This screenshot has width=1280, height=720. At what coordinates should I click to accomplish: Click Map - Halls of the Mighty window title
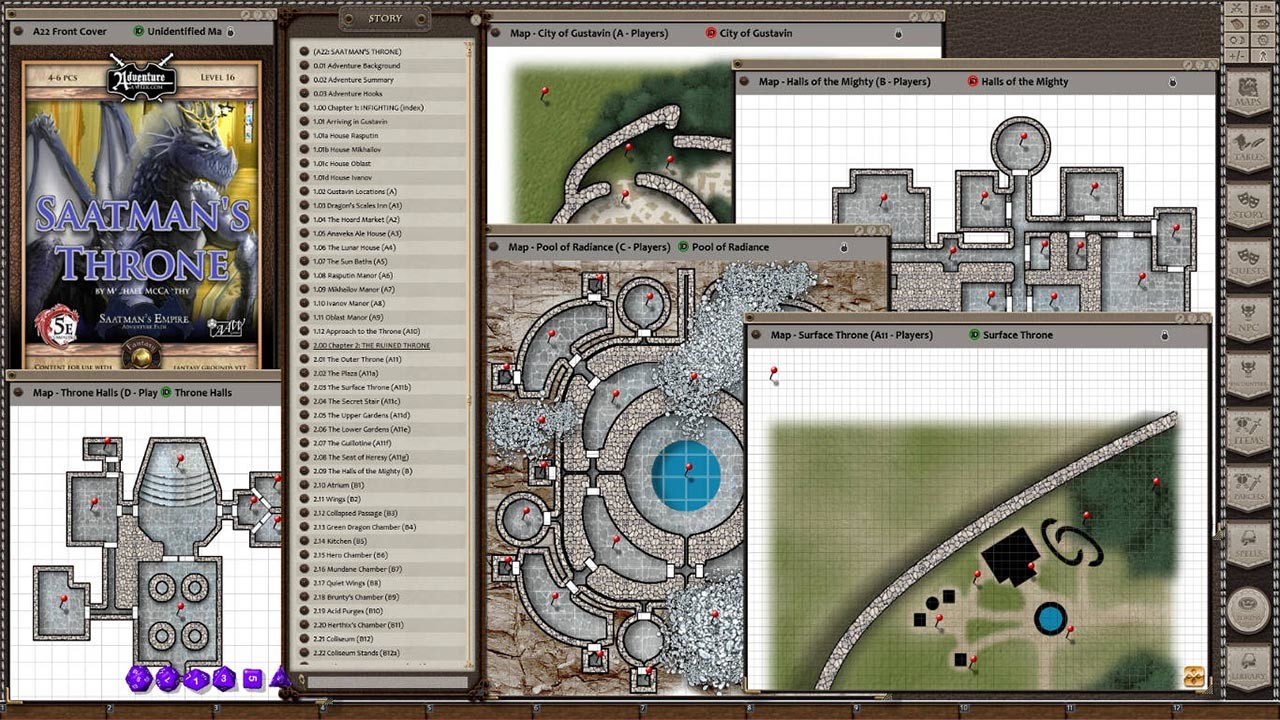(x=844, y=82)
